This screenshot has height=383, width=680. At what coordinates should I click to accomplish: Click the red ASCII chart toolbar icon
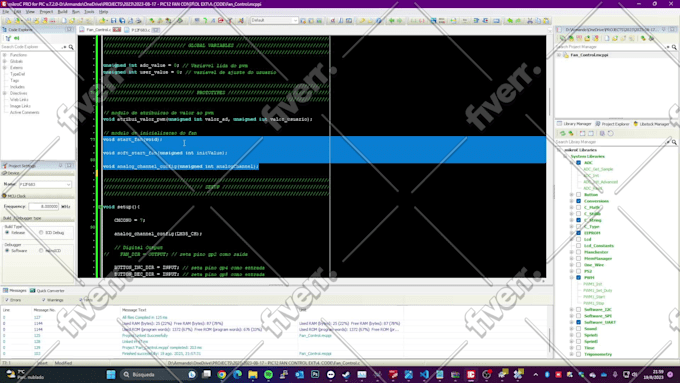coord(332,20)
